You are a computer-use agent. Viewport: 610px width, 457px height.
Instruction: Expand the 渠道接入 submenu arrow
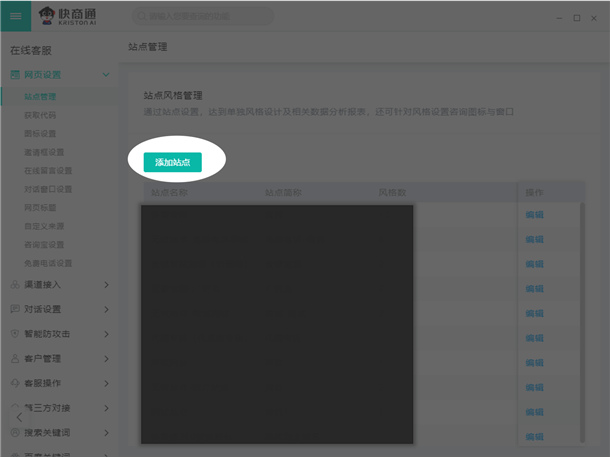106,285
